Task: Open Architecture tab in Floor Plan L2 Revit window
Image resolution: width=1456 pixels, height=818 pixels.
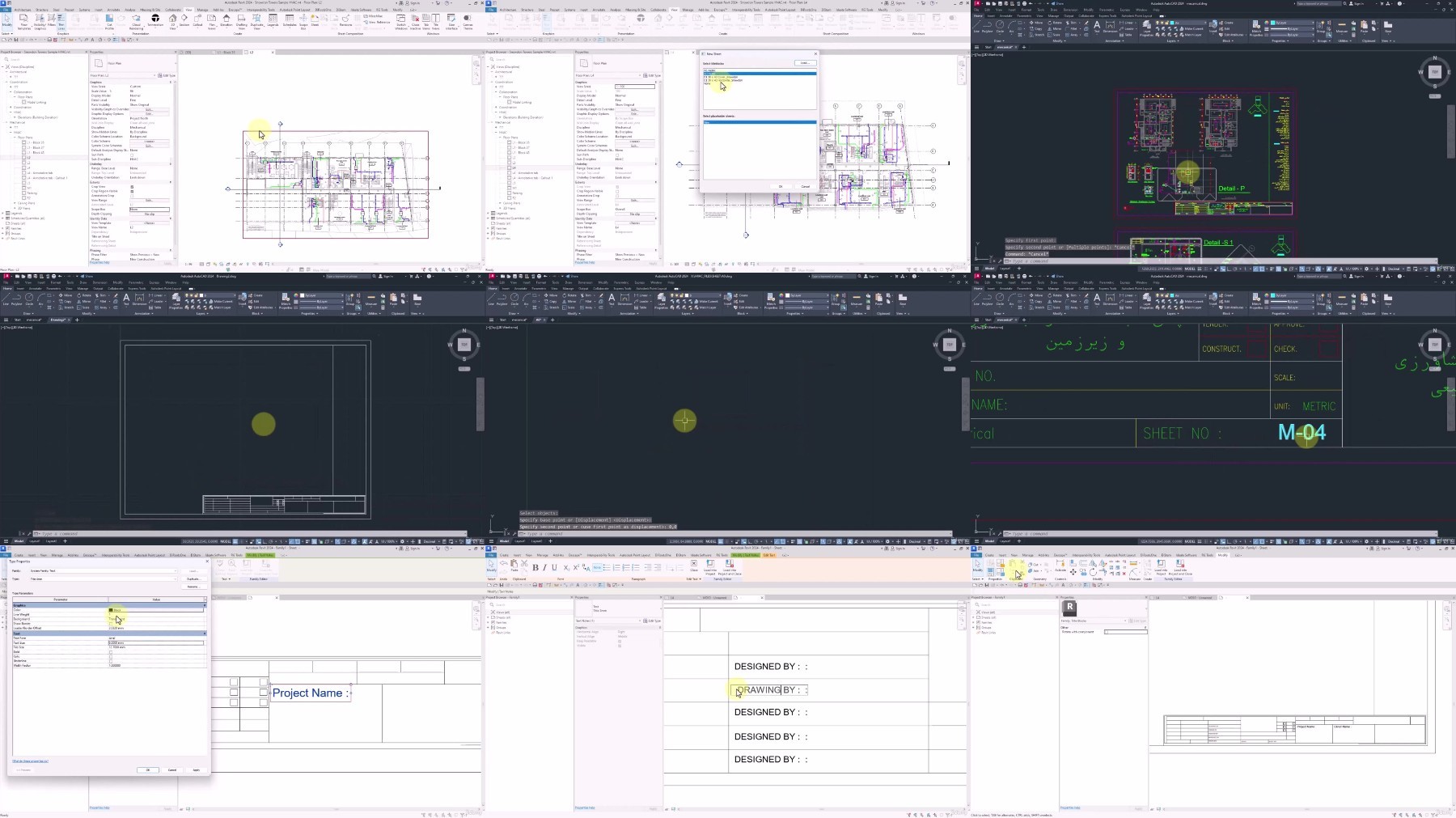Action: pos(23,10)
